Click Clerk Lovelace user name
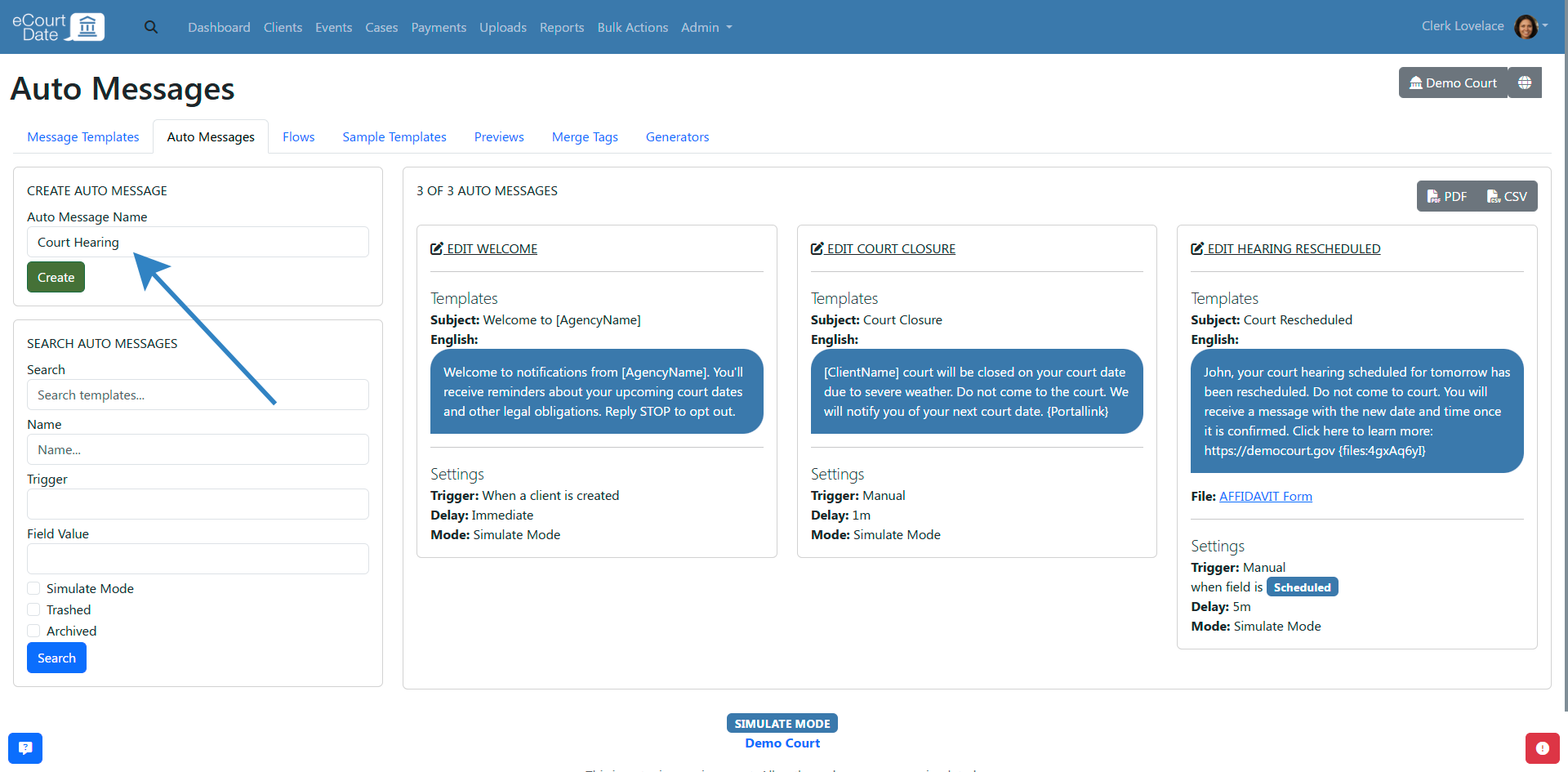The height and width of the screenshot is (772, 1568). 1463,25
